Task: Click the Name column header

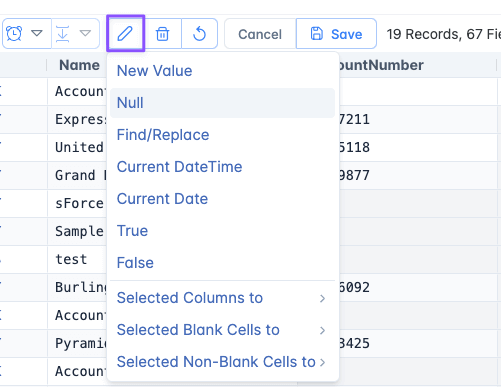Action: (x=79, y=65)
